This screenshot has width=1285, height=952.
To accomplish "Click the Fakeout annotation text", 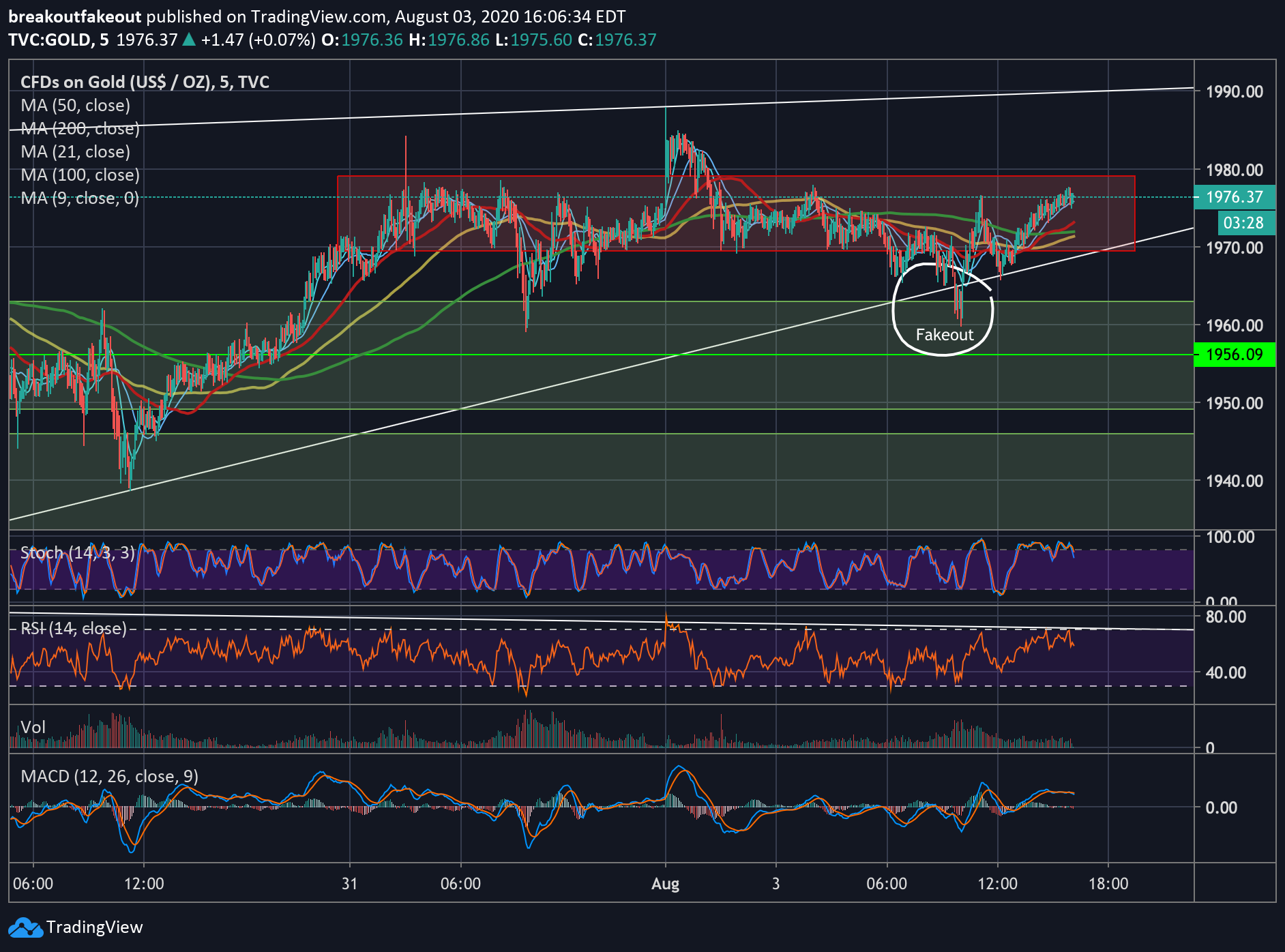I will [x=945, y=335].
